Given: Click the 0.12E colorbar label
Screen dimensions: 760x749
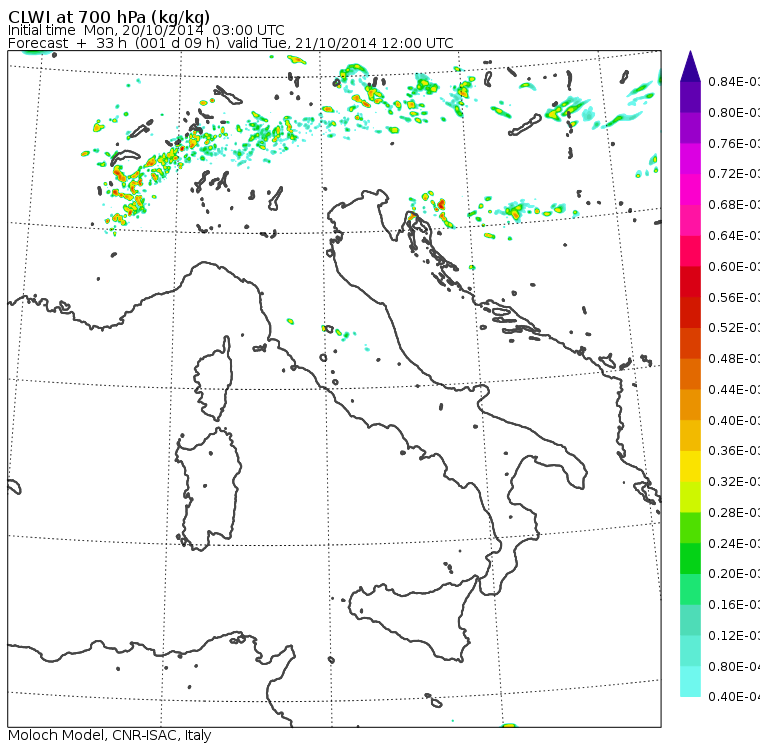Looking at the screenshot, I should click(734, 636).
